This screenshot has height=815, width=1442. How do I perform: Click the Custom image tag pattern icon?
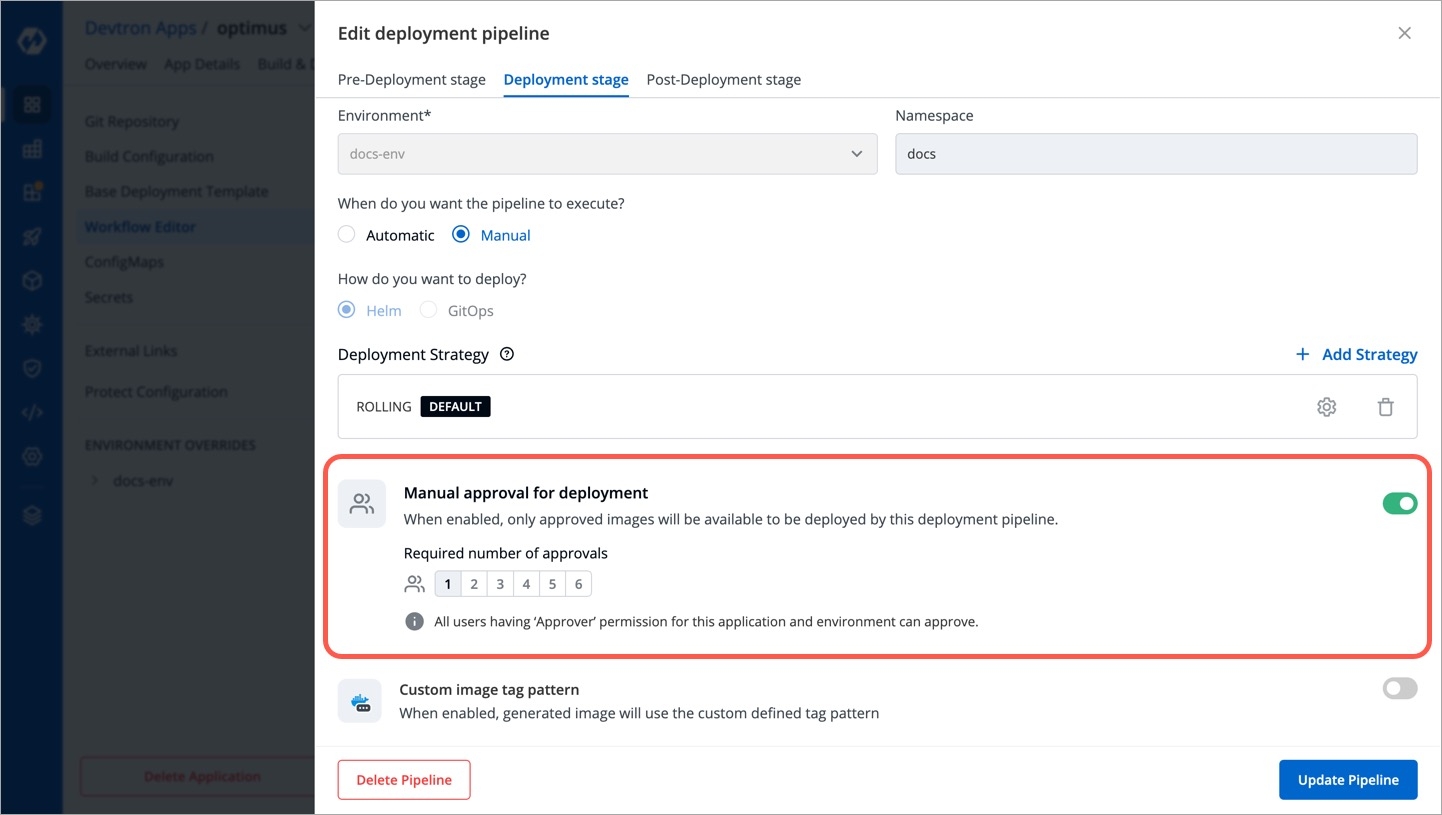pyautogui.click(x=360, y=701)
